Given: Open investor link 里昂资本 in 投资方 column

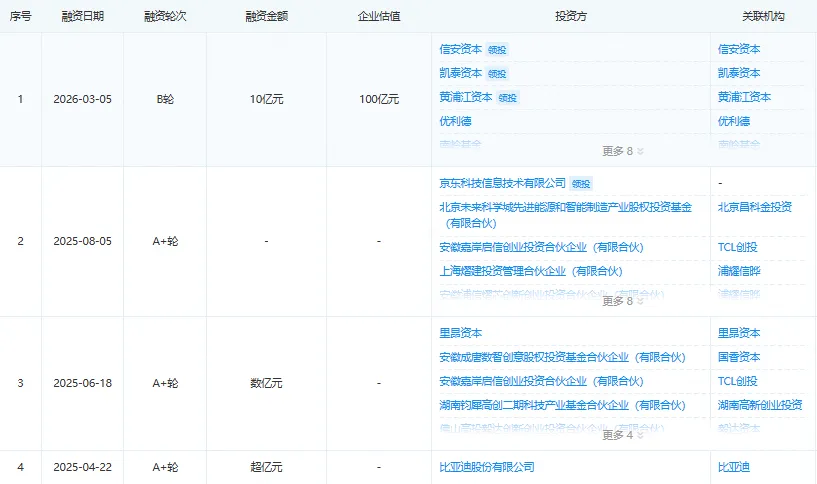Looking at the screenshot, I should (x=461, y=333).
